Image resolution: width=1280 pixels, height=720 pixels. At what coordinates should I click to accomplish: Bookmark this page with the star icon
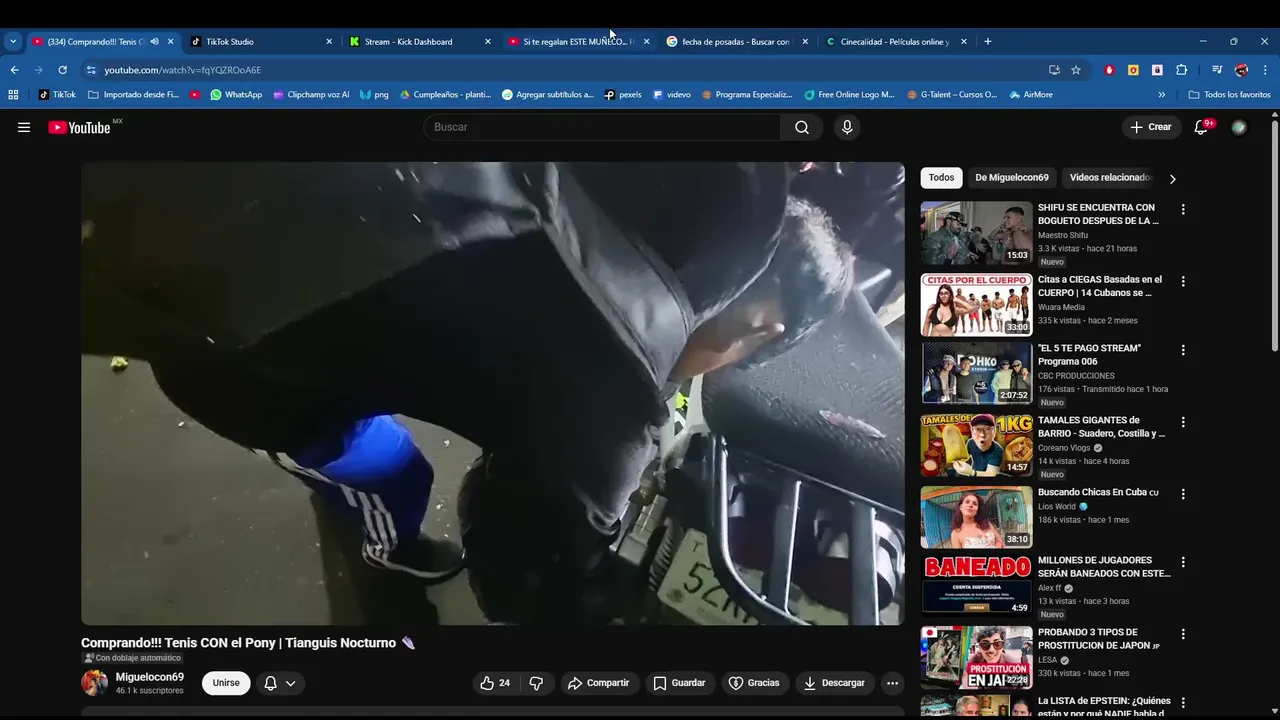1076,70
